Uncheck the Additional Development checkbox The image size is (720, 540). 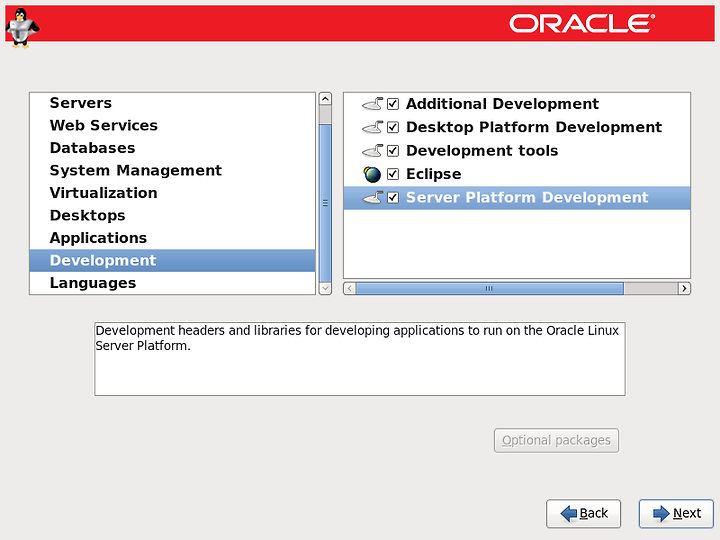pyautogui.click(x=393, y=104)
